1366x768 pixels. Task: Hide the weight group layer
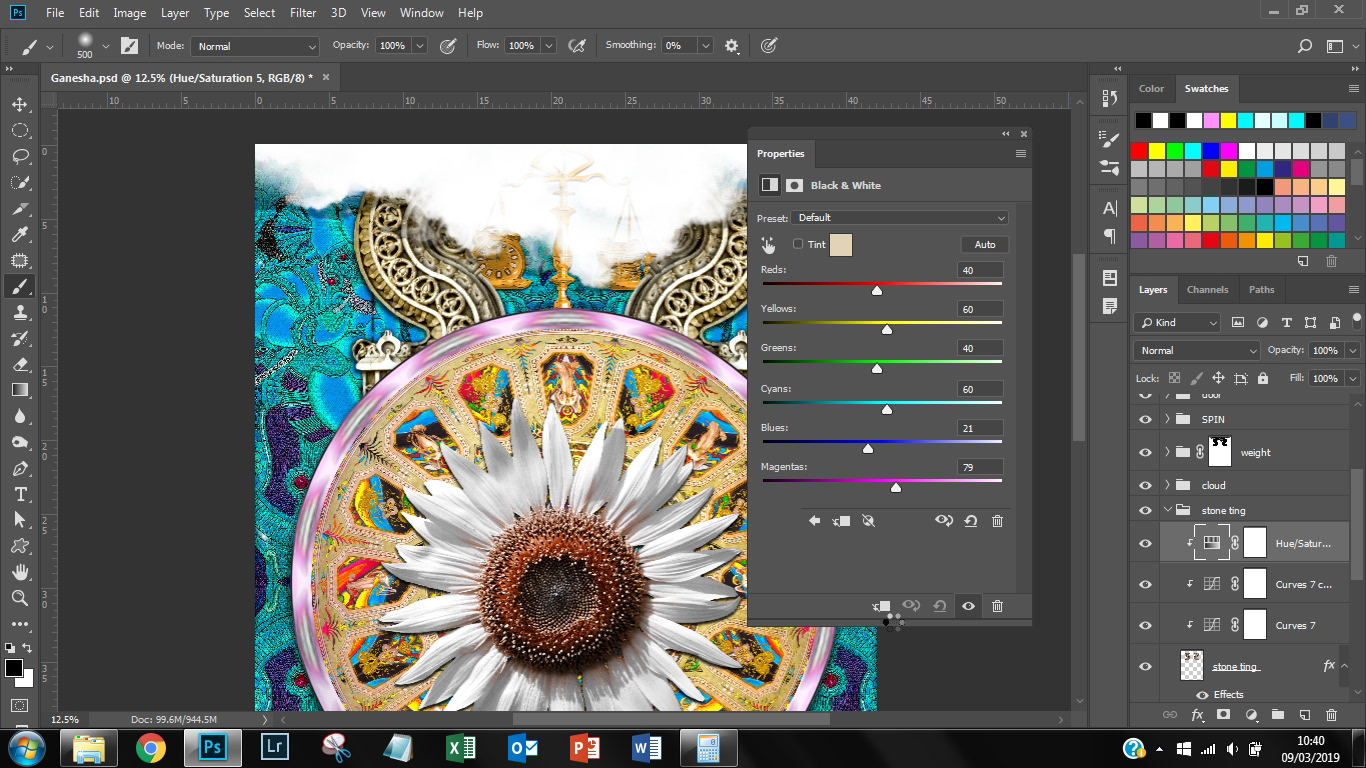pos(1146,452)
